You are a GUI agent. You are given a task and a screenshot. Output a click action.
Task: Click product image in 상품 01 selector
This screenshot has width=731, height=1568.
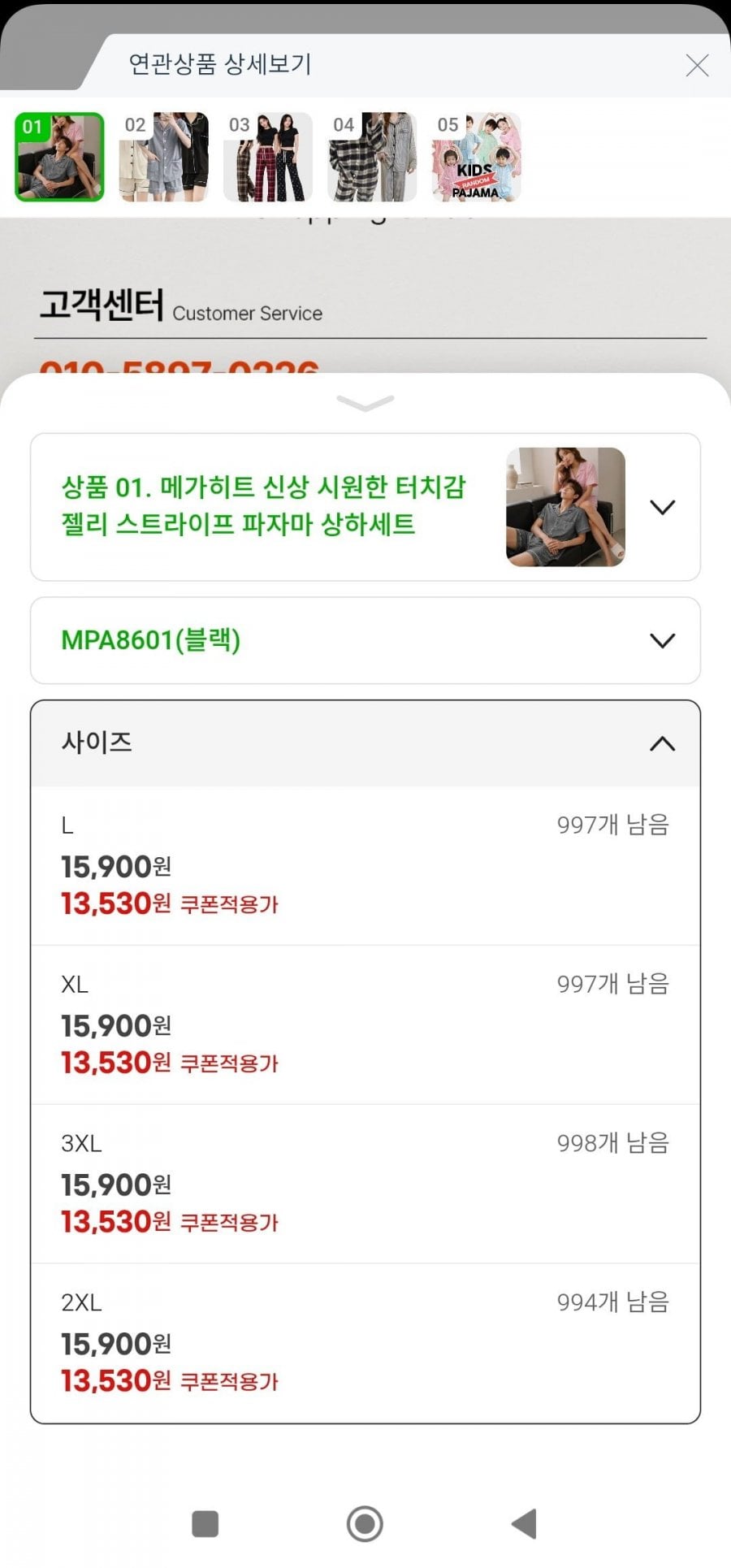click(x=565, y=507)
